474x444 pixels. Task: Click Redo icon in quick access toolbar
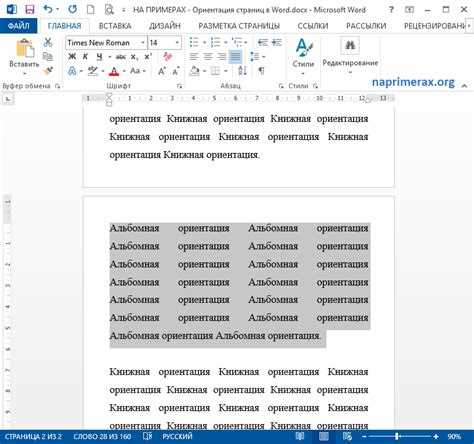point(72,9)
